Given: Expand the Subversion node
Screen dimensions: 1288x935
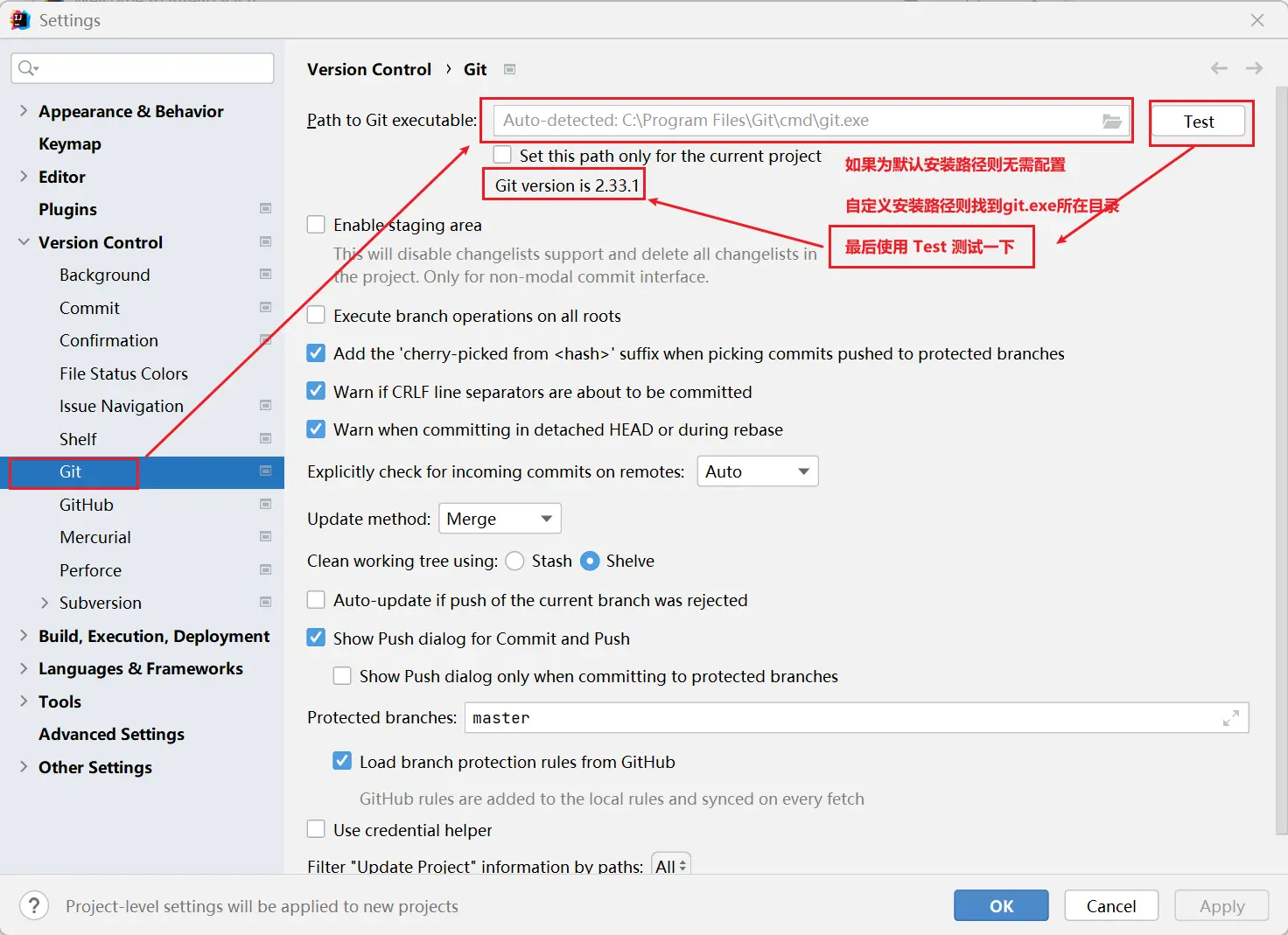Looking at the screenshot, I should [x=45, y=602].
